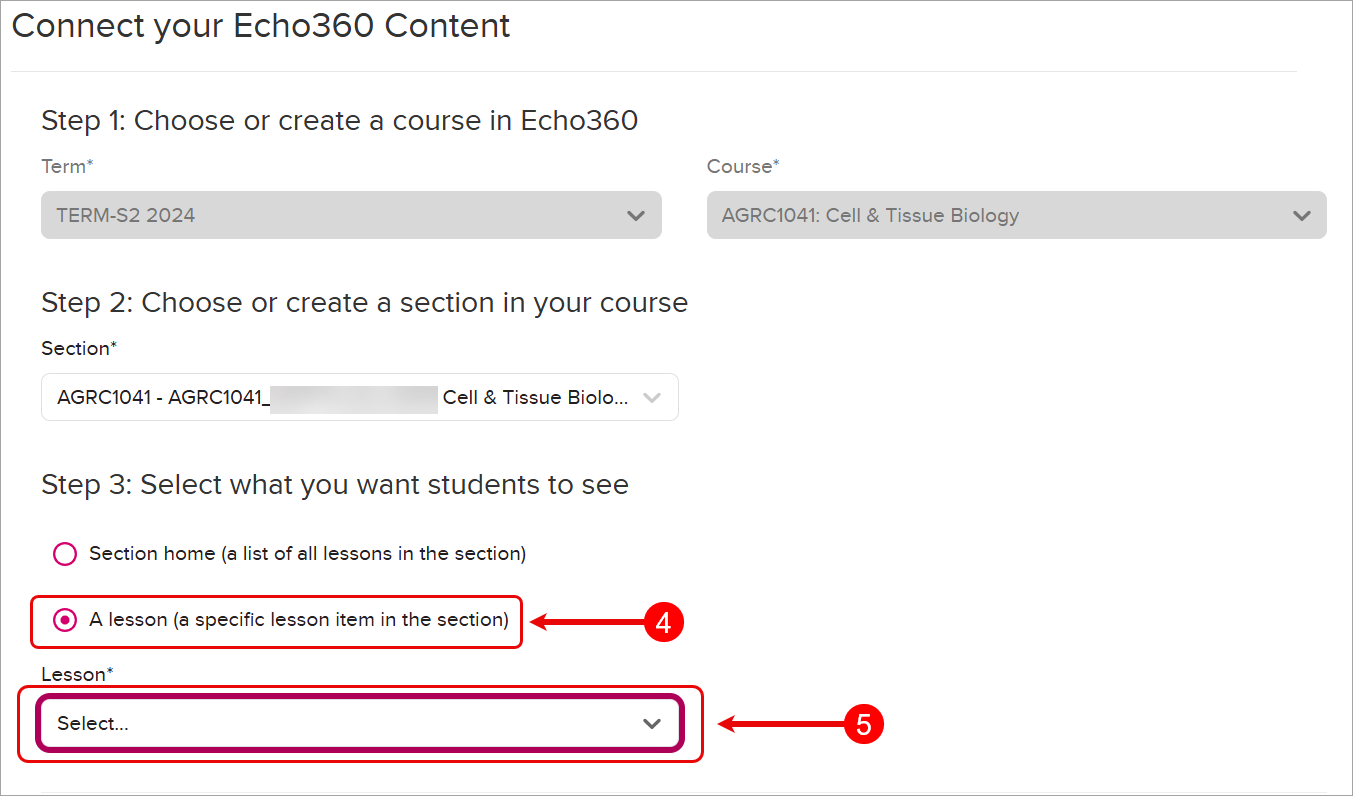Click the red number 5 callout marker
Screen dimensions: 1353x796
click(864, 724)
